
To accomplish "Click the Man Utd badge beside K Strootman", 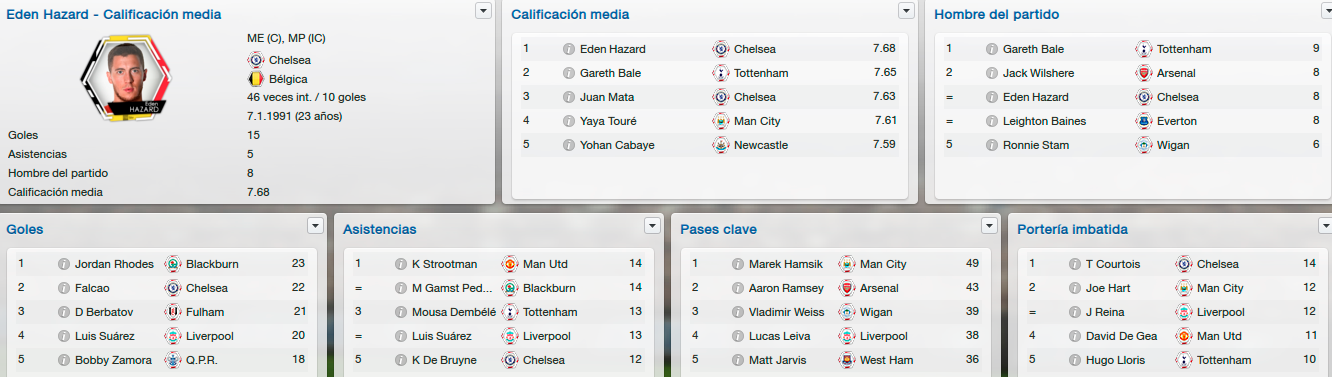I will coord(510,264).
